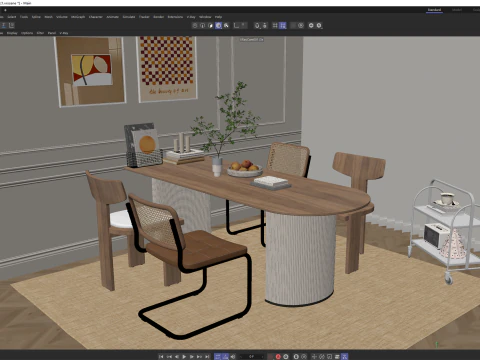The height and width of the screenshot is (360, 480).
Task: Open the viewport Panel menu
Action: tap(52, 33)
